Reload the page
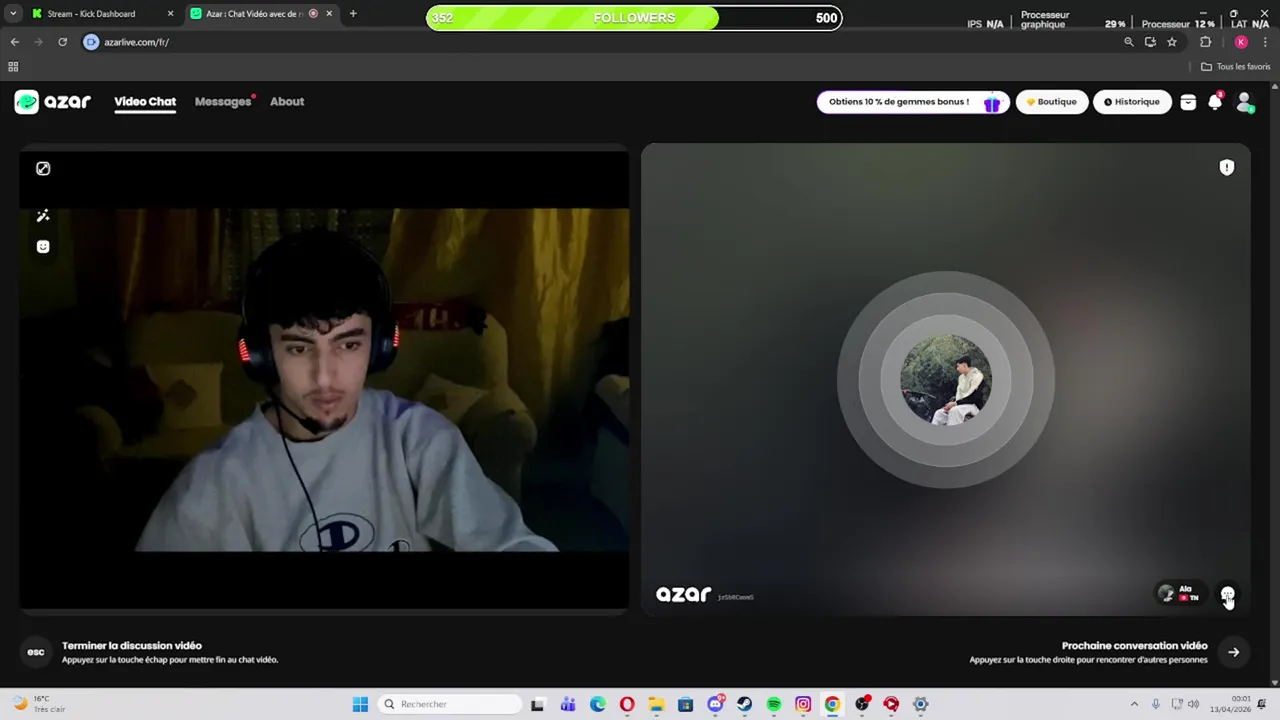Viewport: 1280px width, 720px height. [62, 42]
